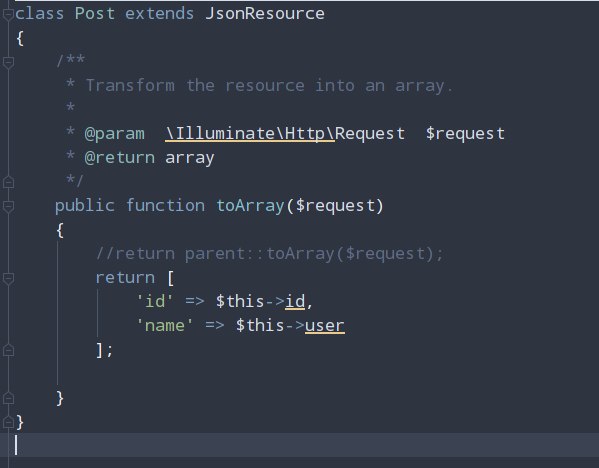Click the function keyword
Image resolution: width=599 pixels, height=468 pixels.
tap(165, 206)
